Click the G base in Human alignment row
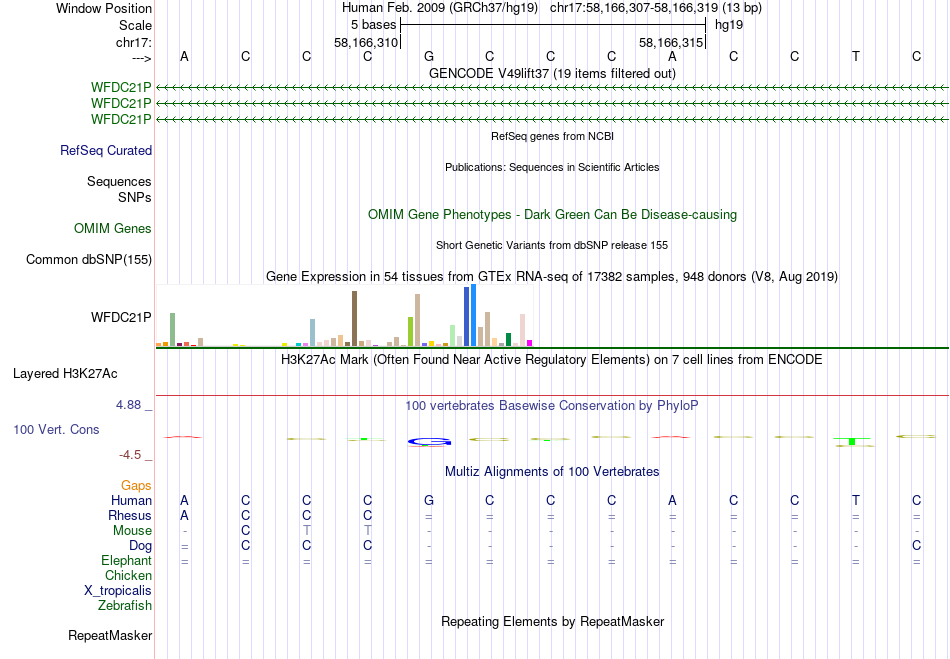Screen dimensions: 950x659 (x=429, y=500)
